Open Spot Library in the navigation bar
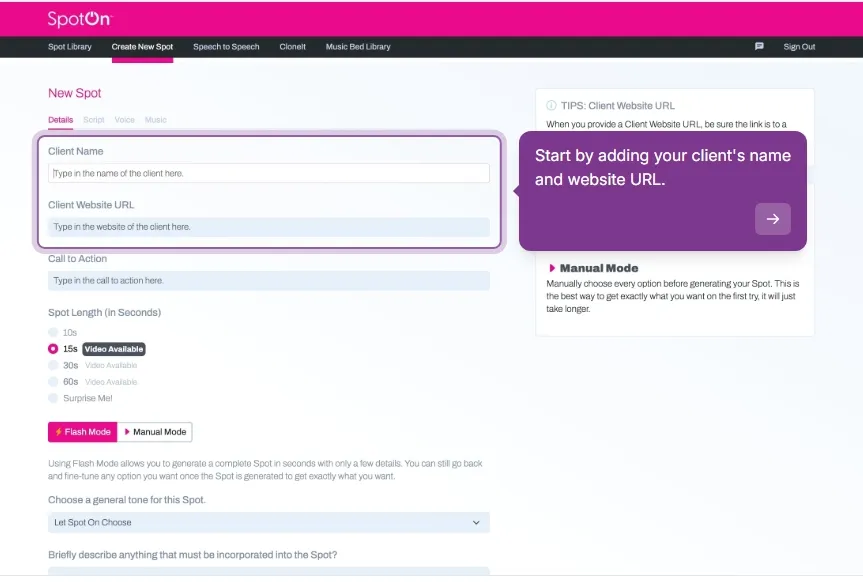863x584 pixels. 69,47
